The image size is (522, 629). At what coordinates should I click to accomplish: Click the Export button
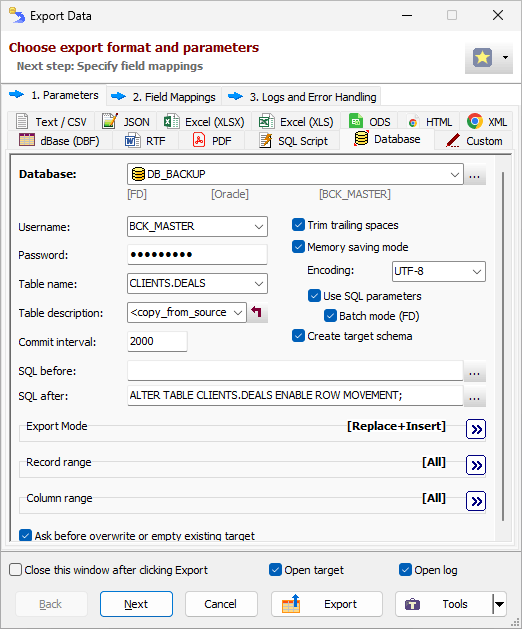327,604
